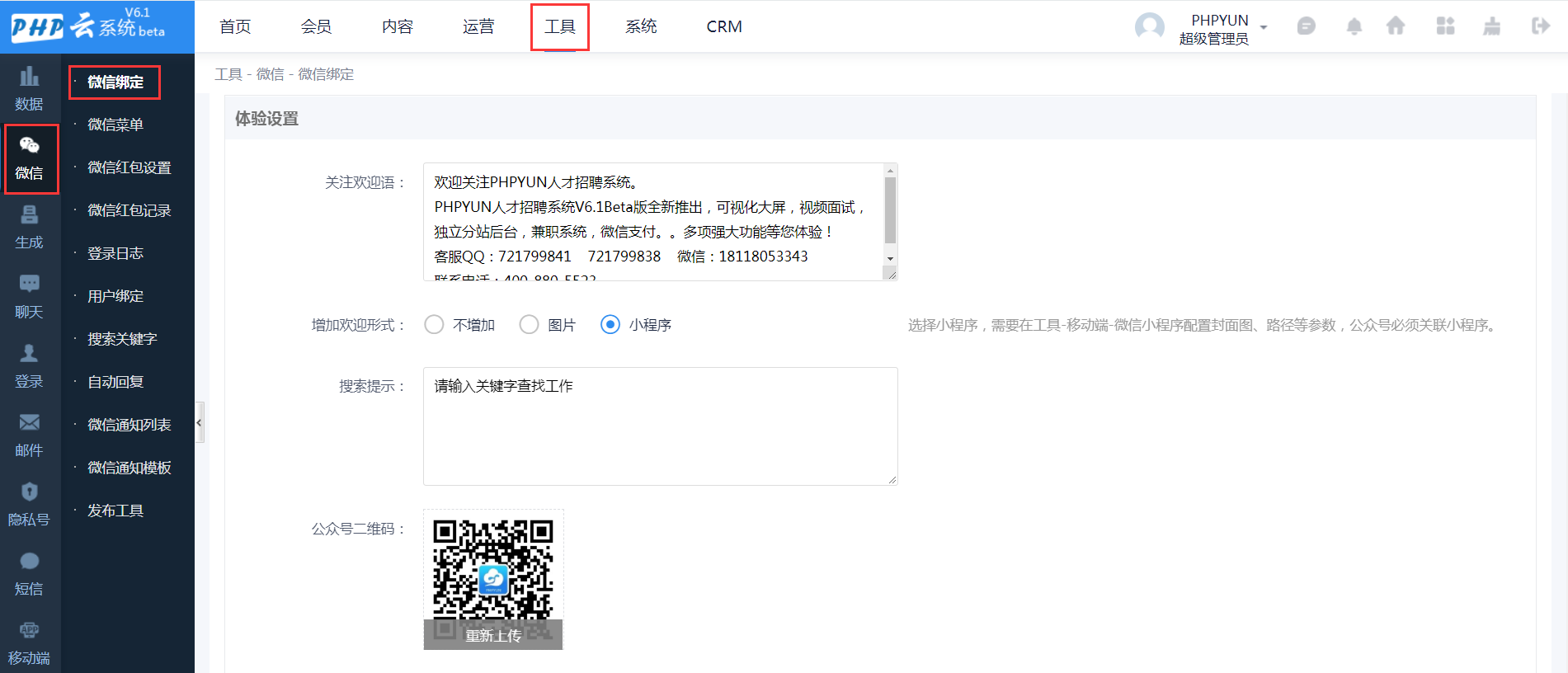
Task: Open the grid apps icon in header
Action: pos(1445,26)
